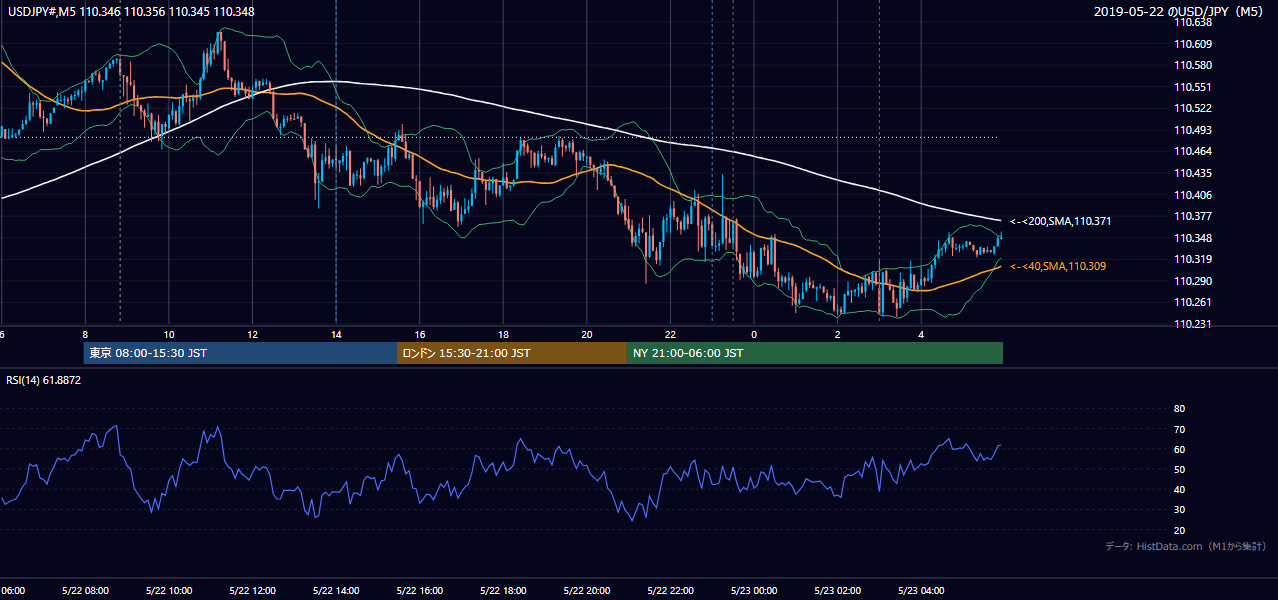Click RSI scale value 70

pos(1179,429)
